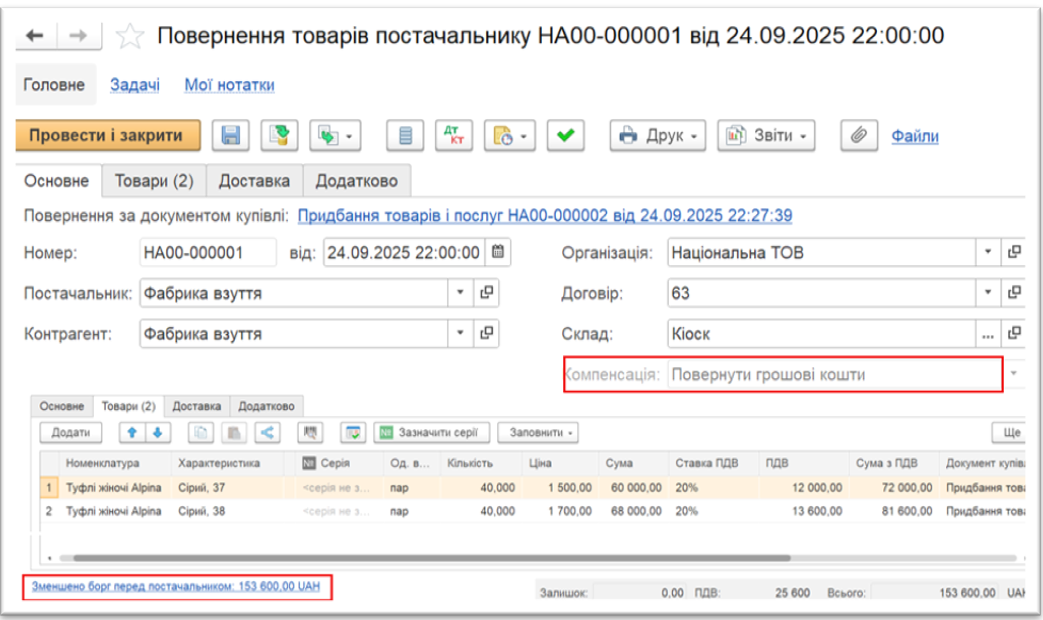Click the save document floppy disk icon

231,136
